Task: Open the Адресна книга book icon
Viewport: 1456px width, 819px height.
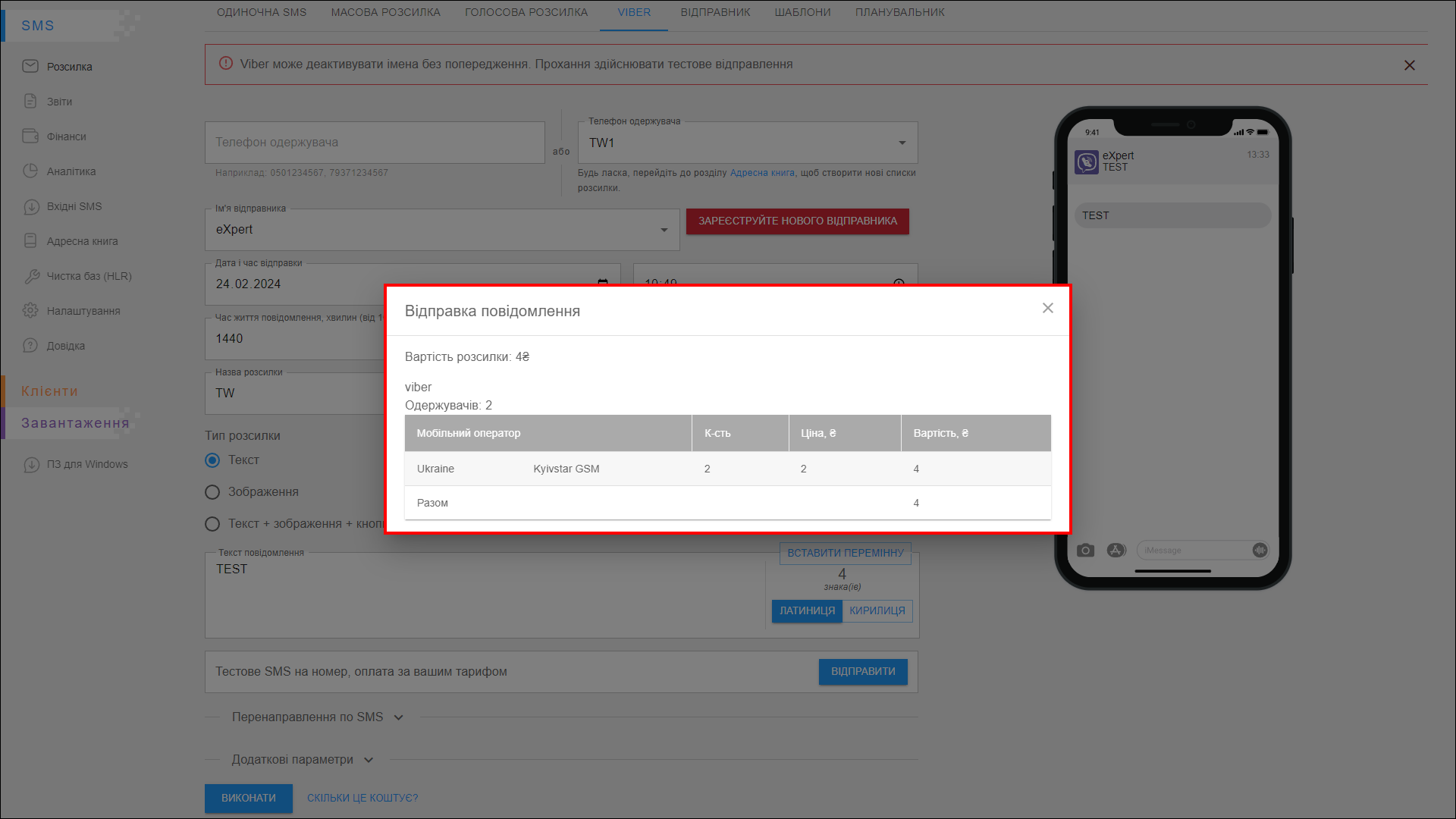Action: coord(30,241)
